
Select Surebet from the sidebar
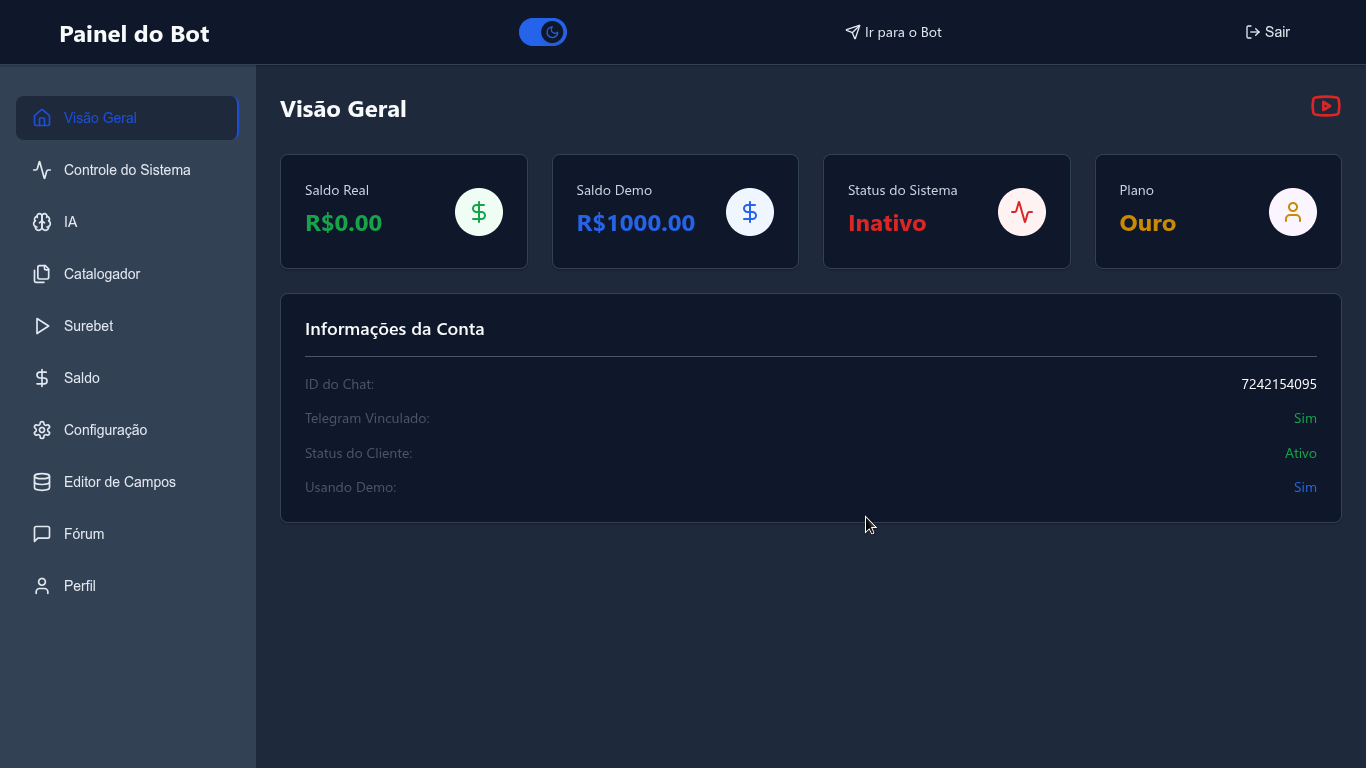click(x=88, y=326)
